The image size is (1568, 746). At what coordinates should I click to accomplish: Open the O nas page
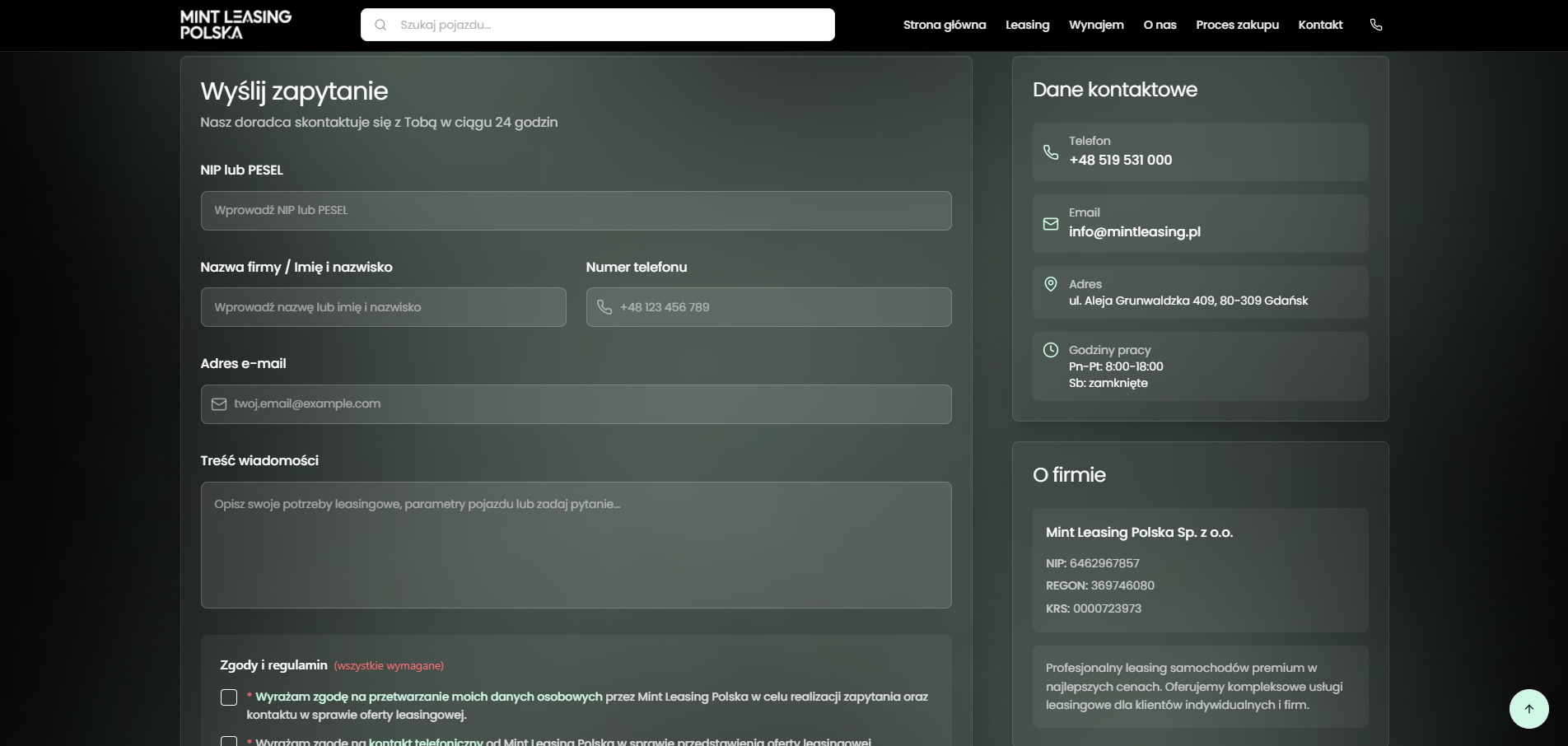pyautogui.click(x=1160, y=25)
